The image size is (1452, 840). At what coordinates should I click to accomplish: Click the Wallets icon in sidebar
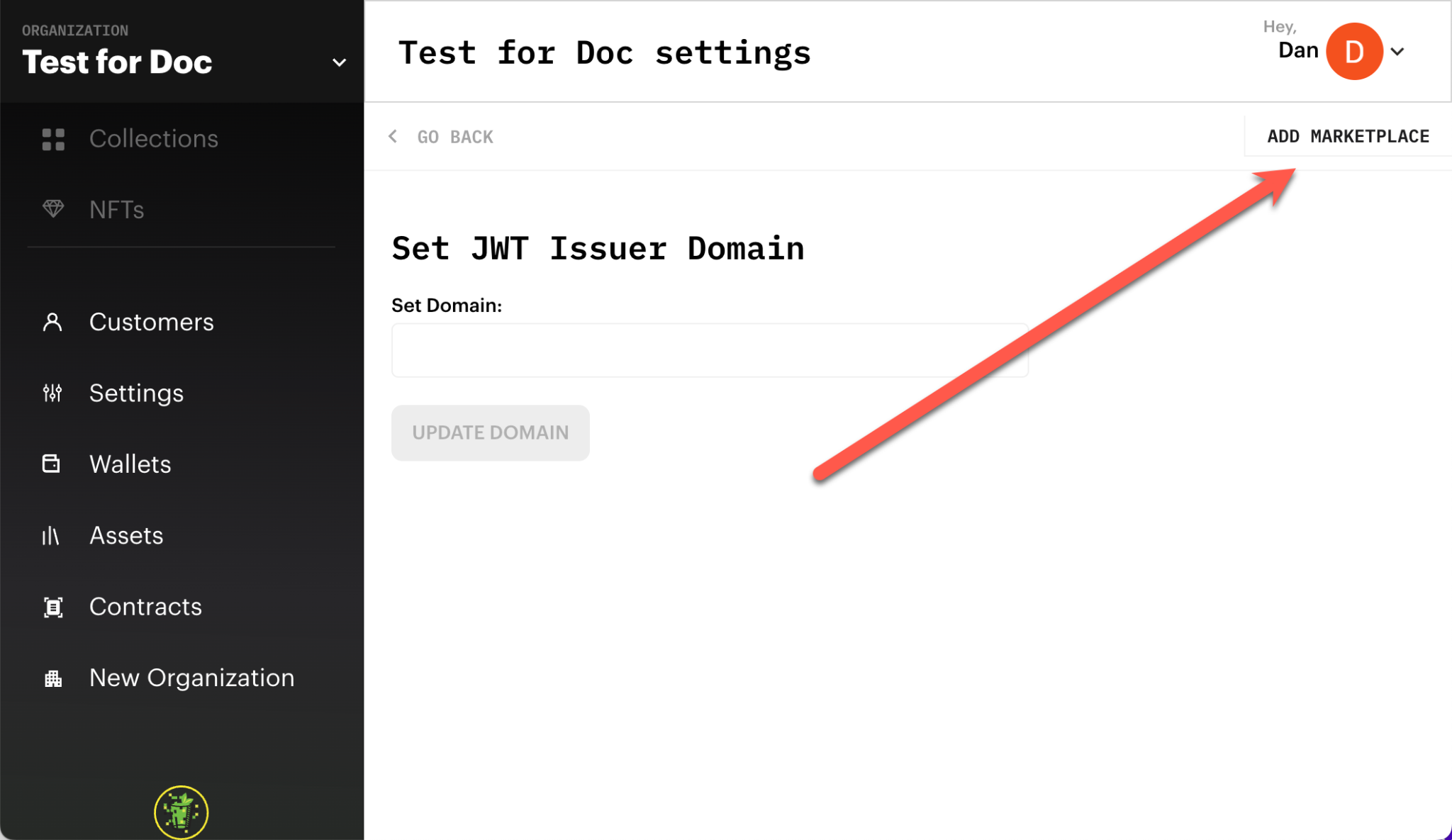(51, 464)
